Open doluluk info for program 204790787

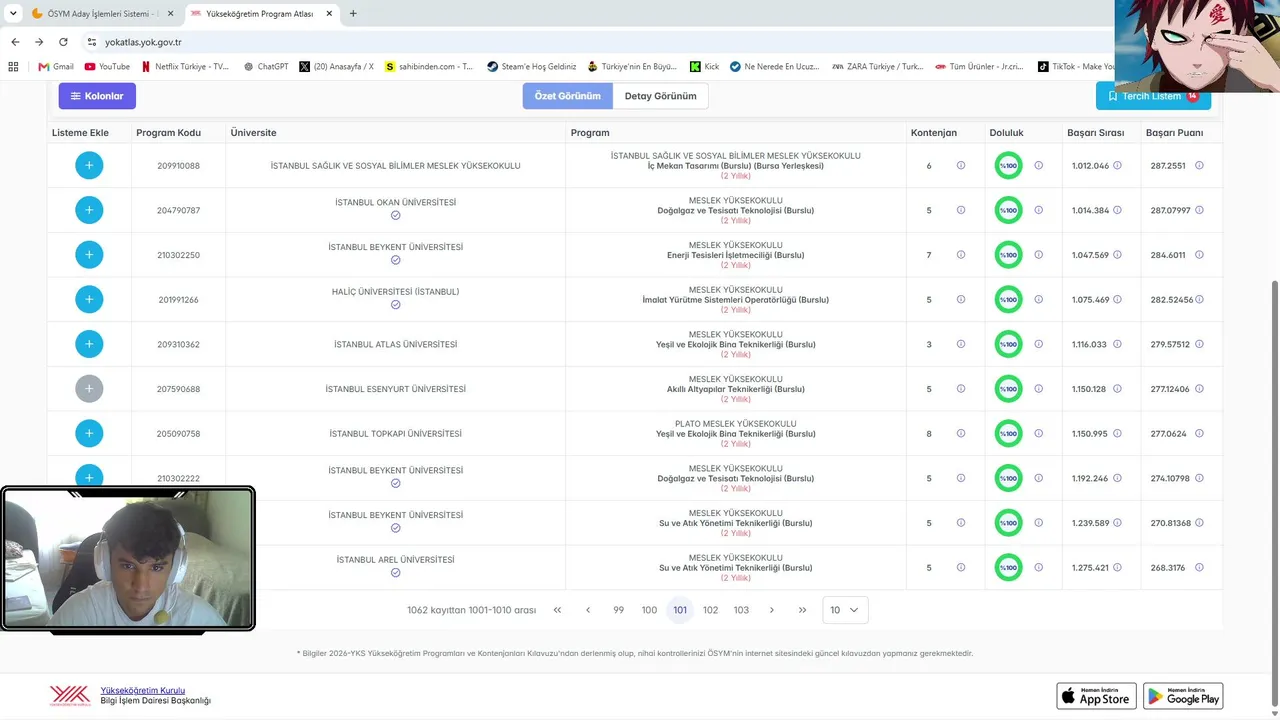[x=1038, y=210]
